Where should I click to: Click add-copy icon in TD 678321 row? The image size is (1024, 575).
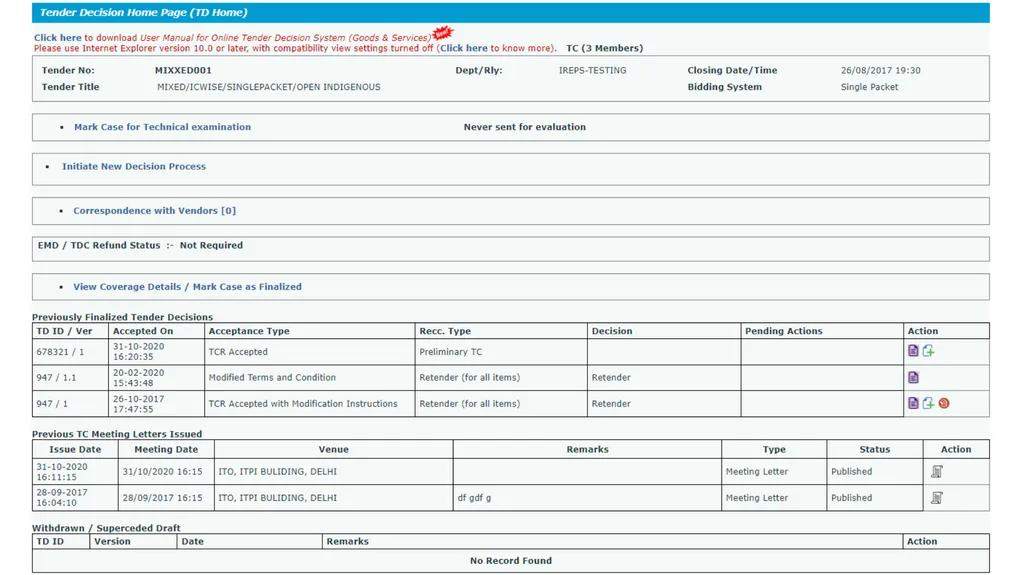928,351
